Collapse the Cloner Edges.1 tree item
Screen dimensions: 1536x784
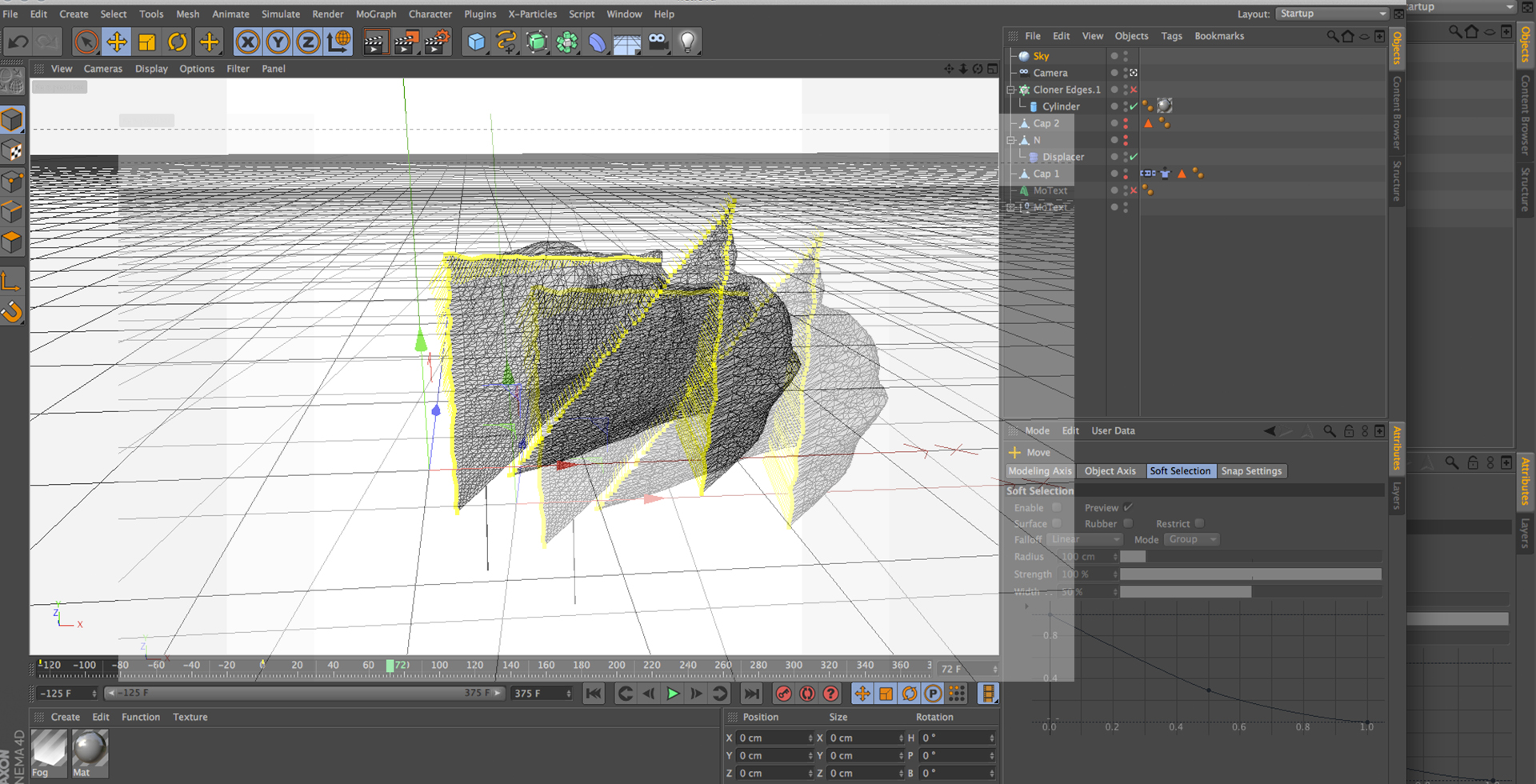coord(1011,90)
